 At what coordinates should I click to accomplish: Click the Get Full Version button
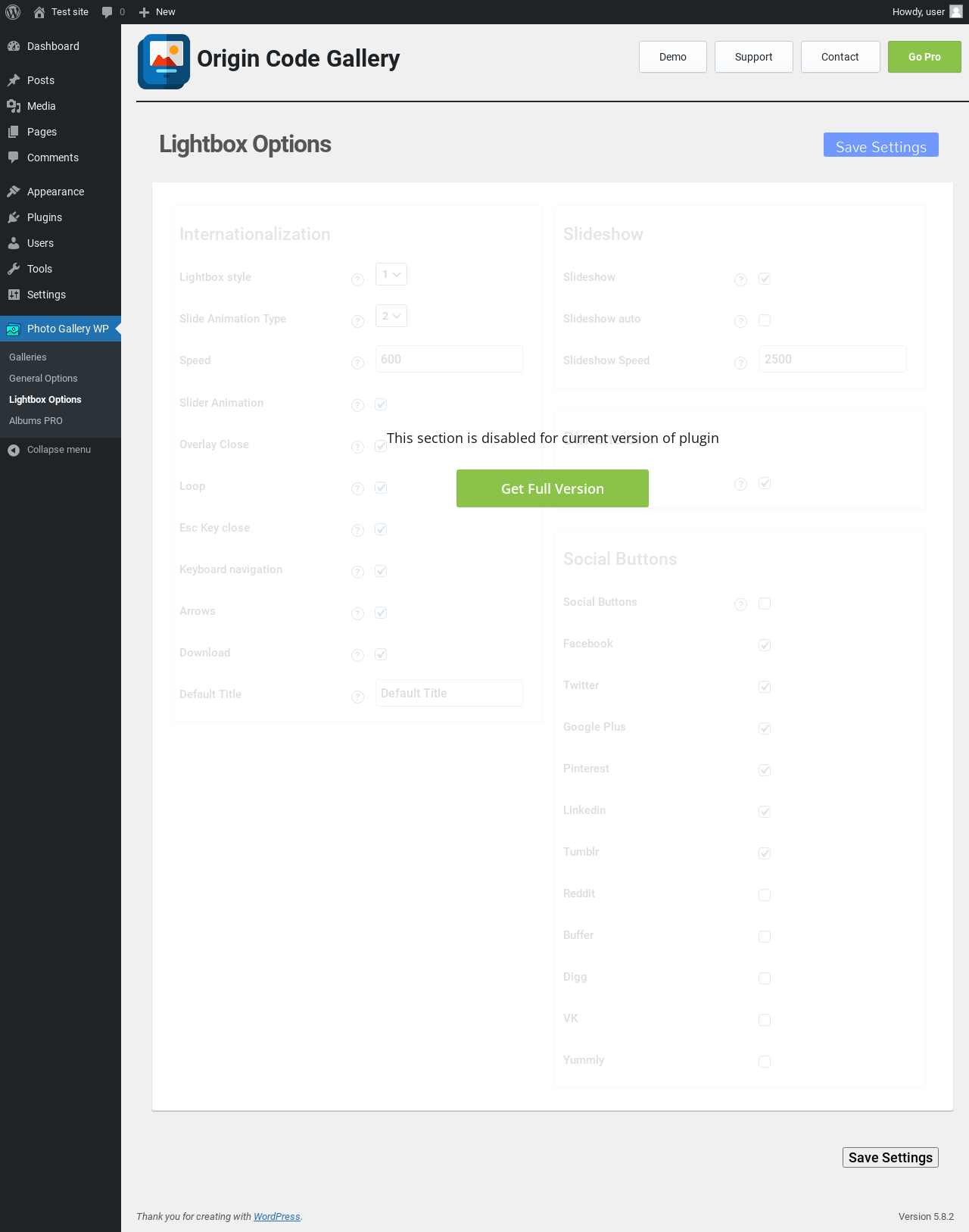(x=553, y=488)
